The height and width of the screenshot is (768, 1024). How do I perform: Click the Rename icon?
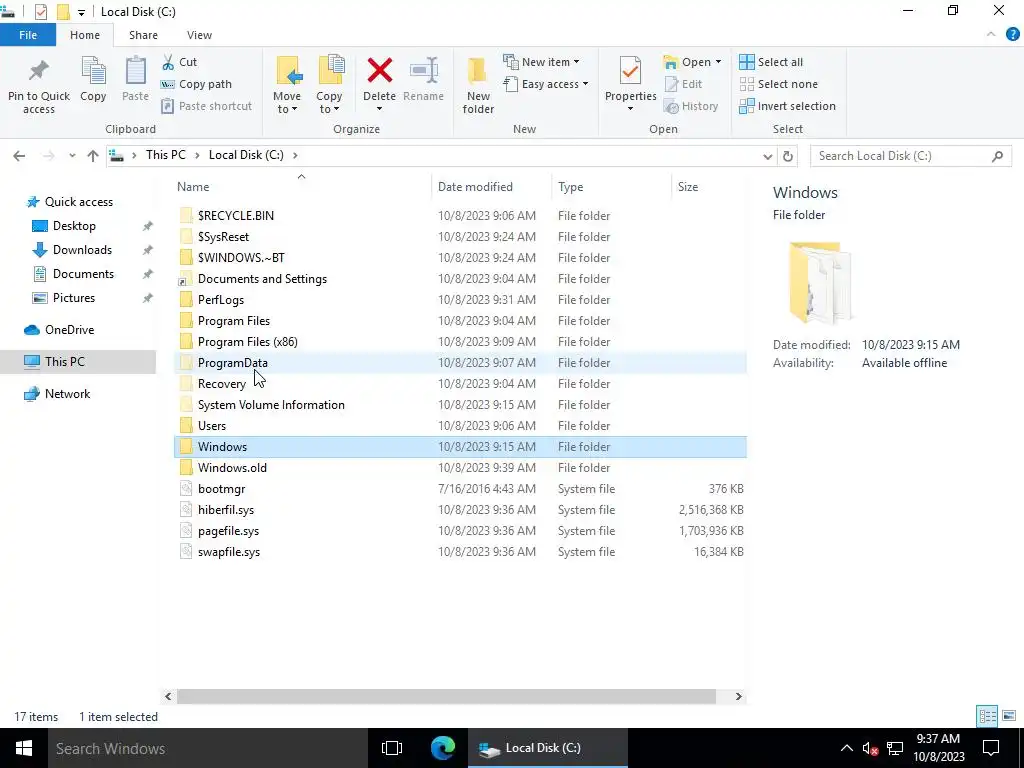[x=423, y=71]
